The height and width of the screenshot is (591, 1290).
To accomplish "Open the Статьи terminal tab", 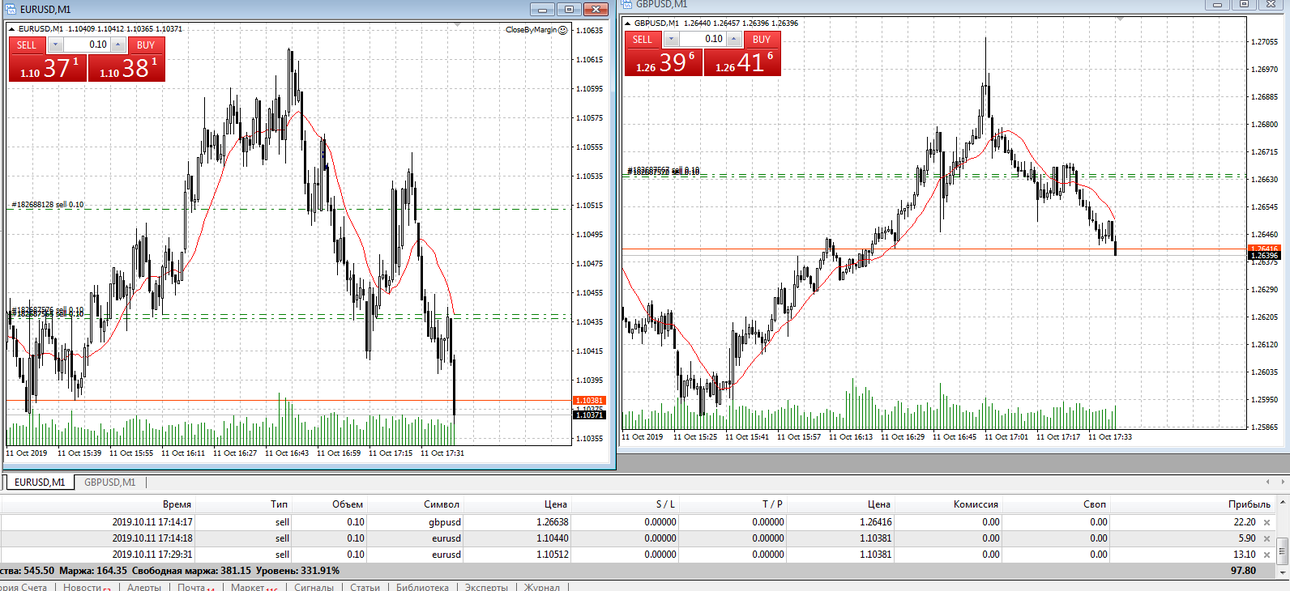I will click(365, 587).
